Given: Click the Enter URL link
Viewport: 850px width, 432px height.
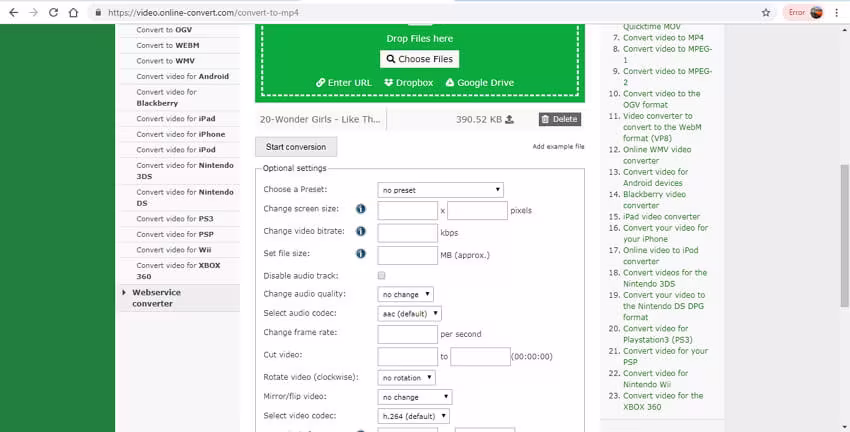Looking at the screenshot, I should pos(344,82).
